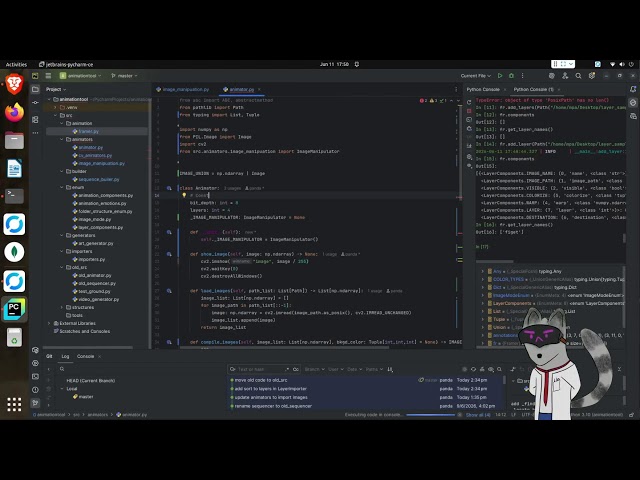Collapse the src folder
Image resolution: width=640 pixels, height=480 pixels.
55,116
